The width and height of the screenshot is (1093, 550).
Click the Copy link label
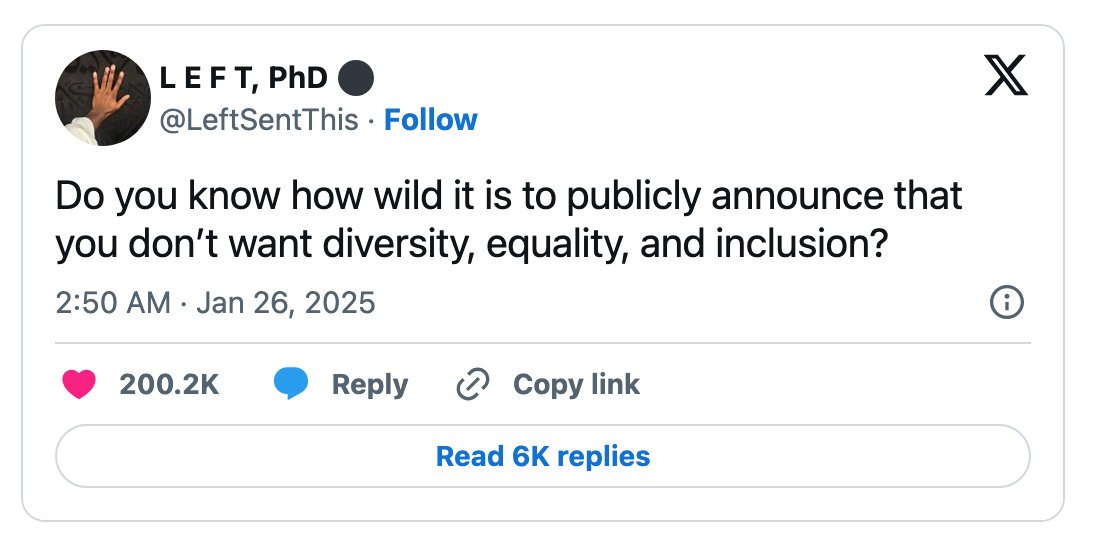pyautogui.click(x=576, y=385)
